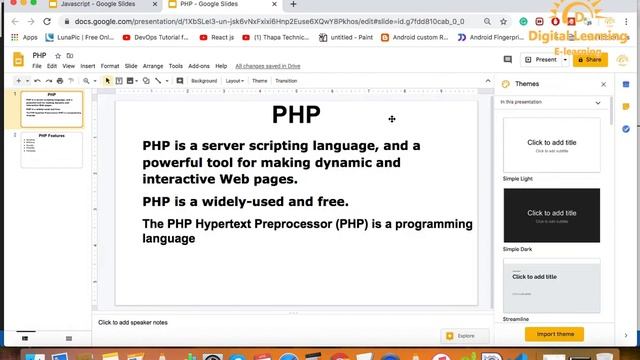This screenshot has width=640, height=360.
Task: Open the Explore button
Action: (x=465, y=336)
